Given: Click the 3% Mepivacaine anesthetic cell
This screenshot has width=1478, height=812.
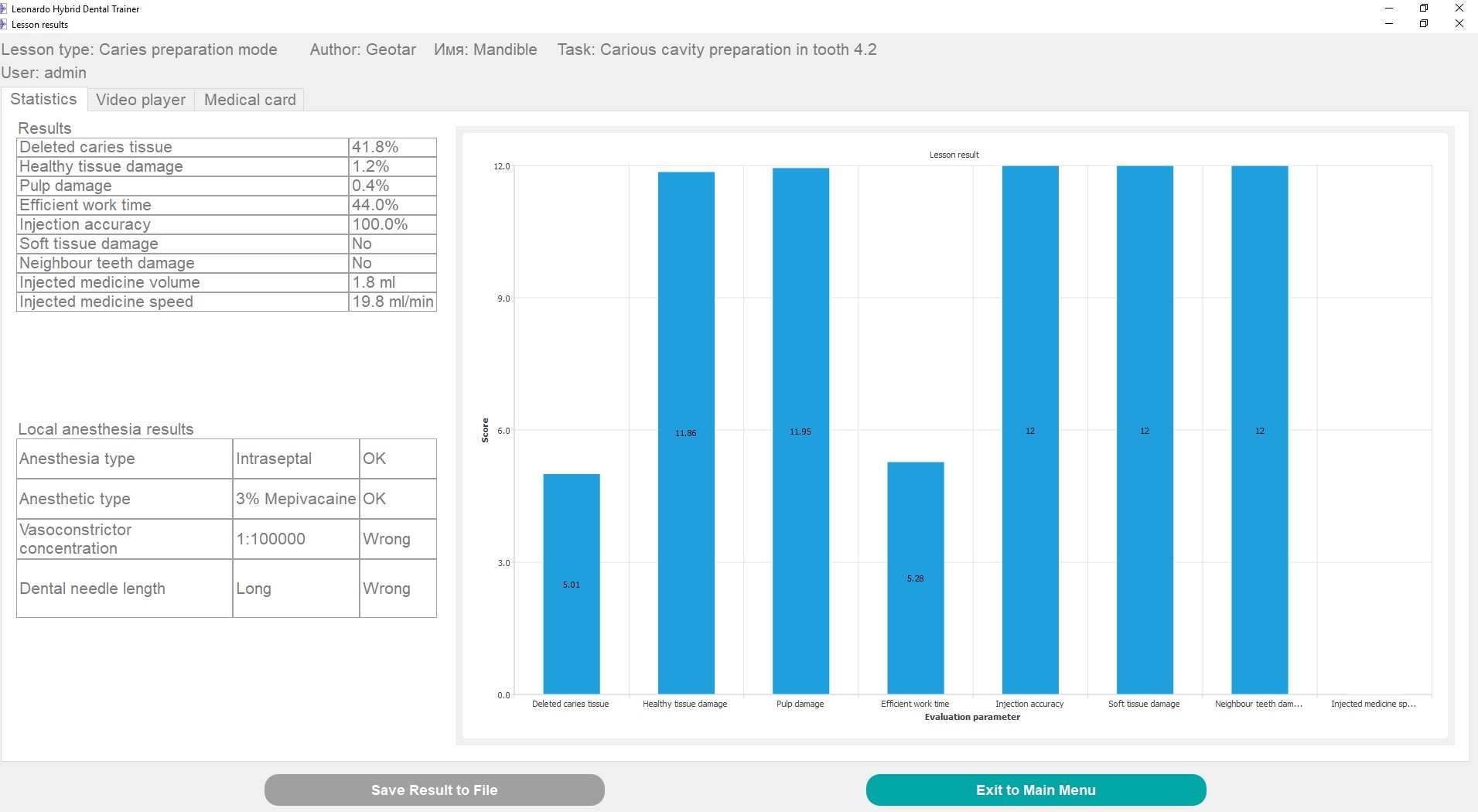Looking at the screenshot, I should pos(295,499).
